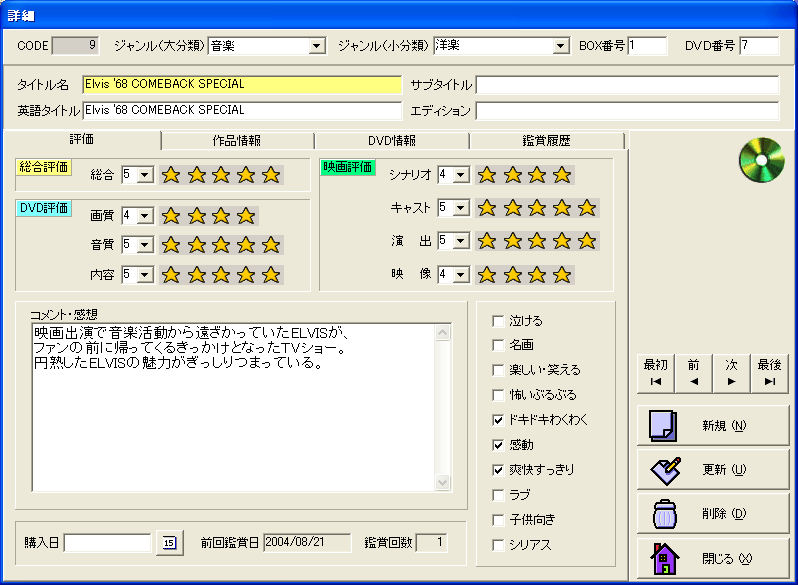The image size is (798, 585).
Task: Check the 怖い・ぶるぶる checkbox
Action: tap(498, 395)
